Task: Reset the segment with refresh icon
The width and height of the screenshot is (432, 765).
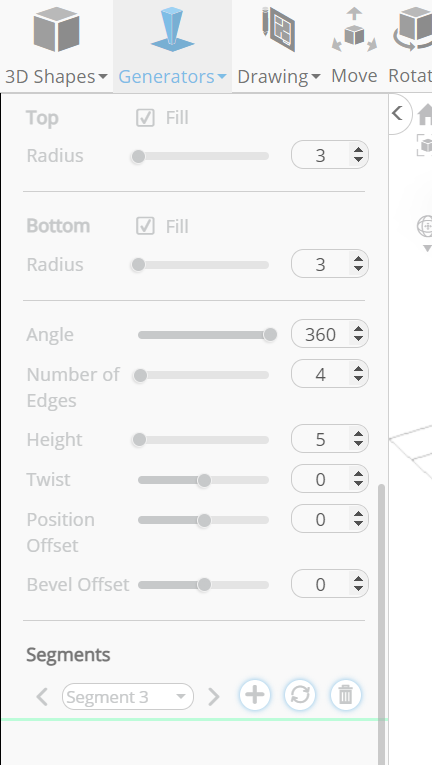Action: 300,695
